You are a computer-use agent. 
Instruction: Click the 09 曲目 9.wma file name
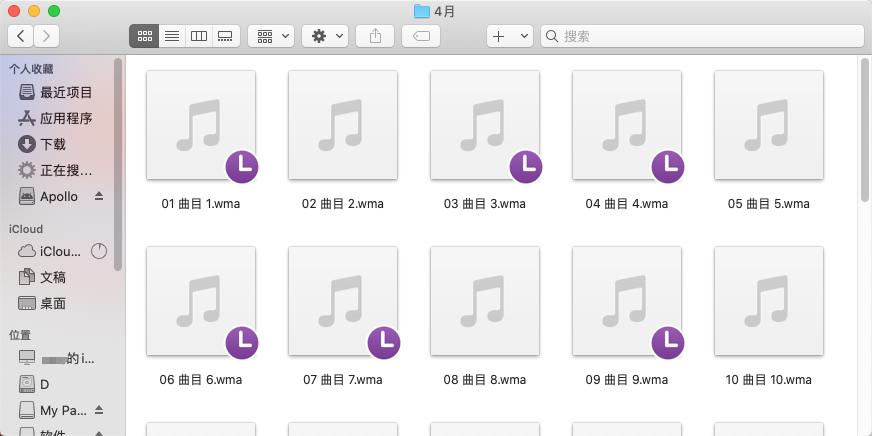(627, 380)
